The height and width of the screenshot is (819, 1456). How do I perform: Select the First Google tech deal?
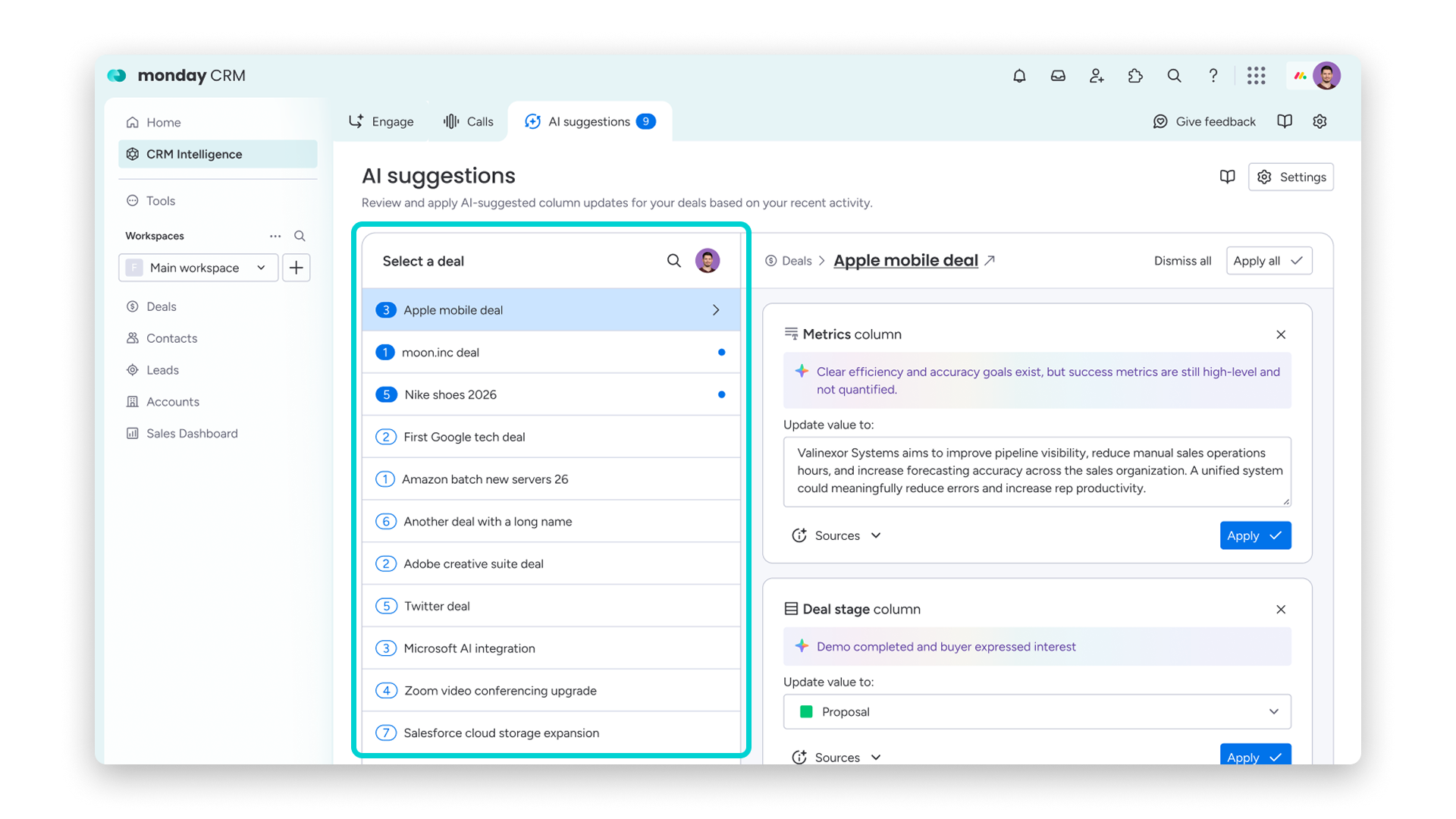[551, 437]
